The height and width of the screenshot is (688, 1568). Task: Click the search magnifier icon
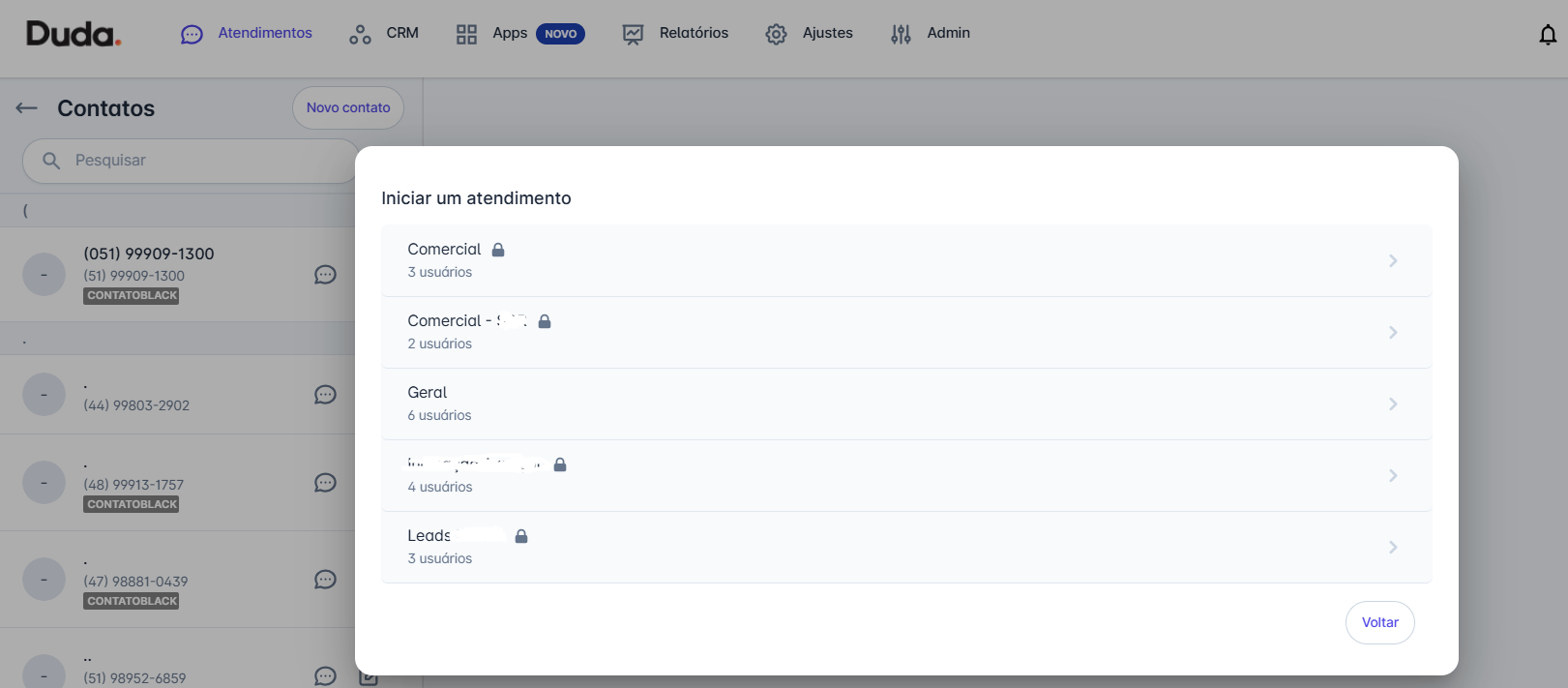pyautogui.click(x=51, y=161)
